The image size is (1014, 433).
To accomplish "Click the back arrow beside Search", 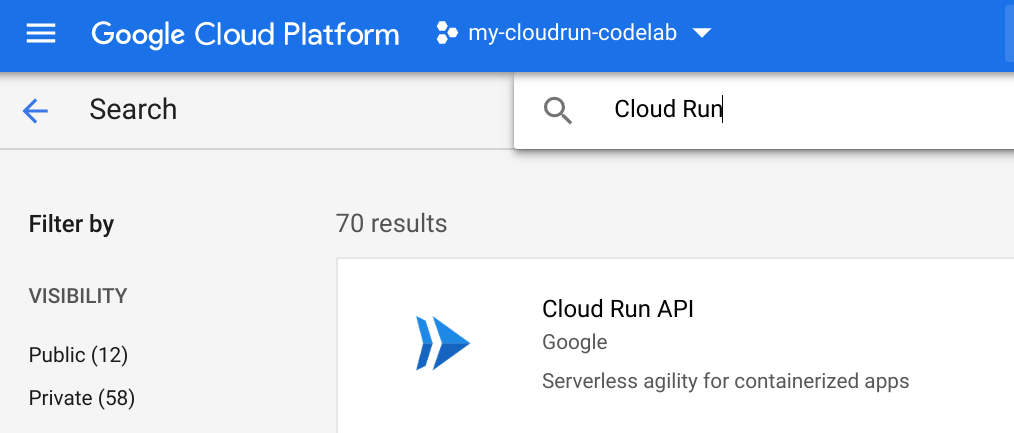I will (36, 110).
